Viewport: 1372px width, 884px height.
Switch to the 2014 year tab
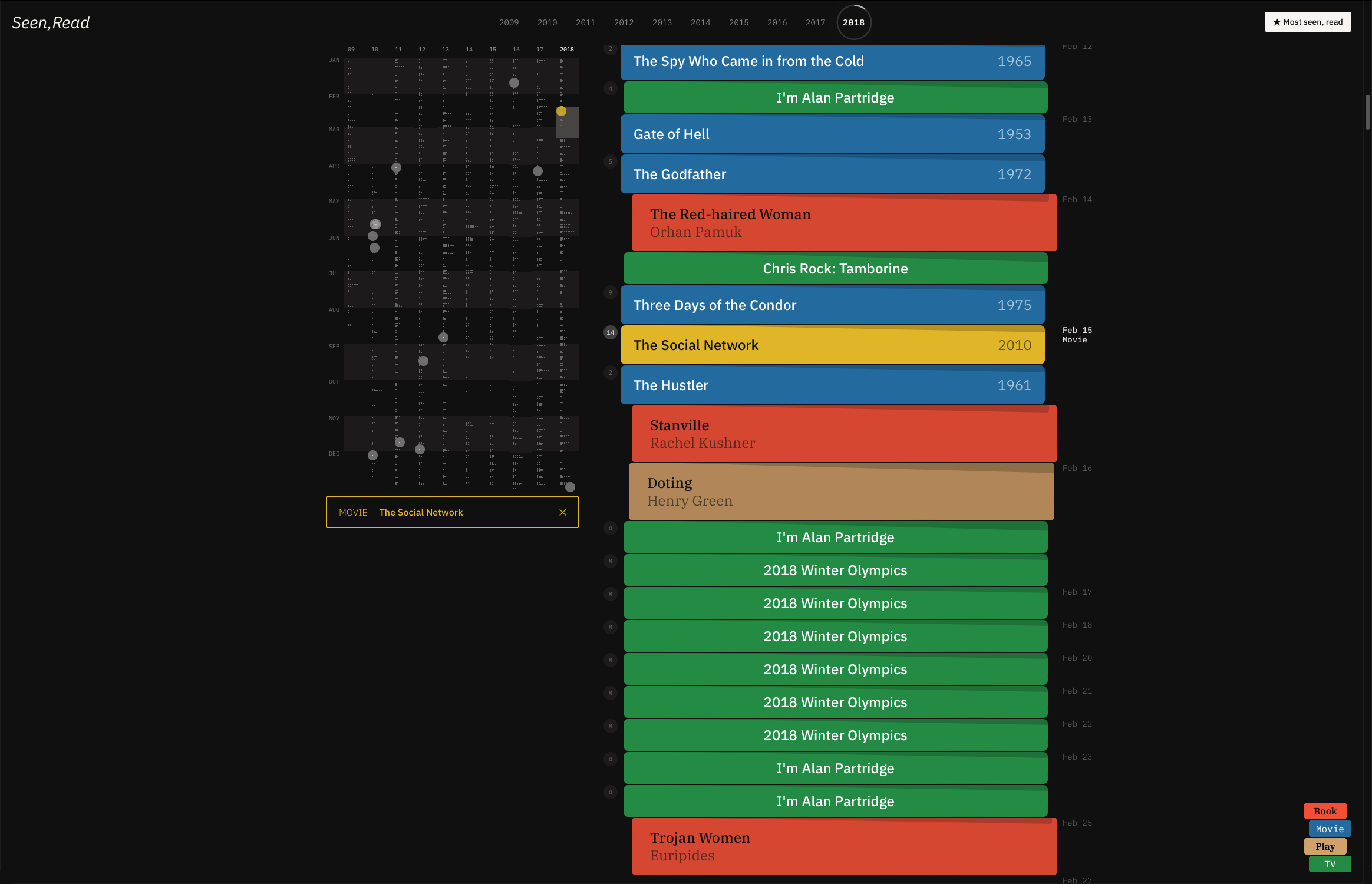(700, 22)
